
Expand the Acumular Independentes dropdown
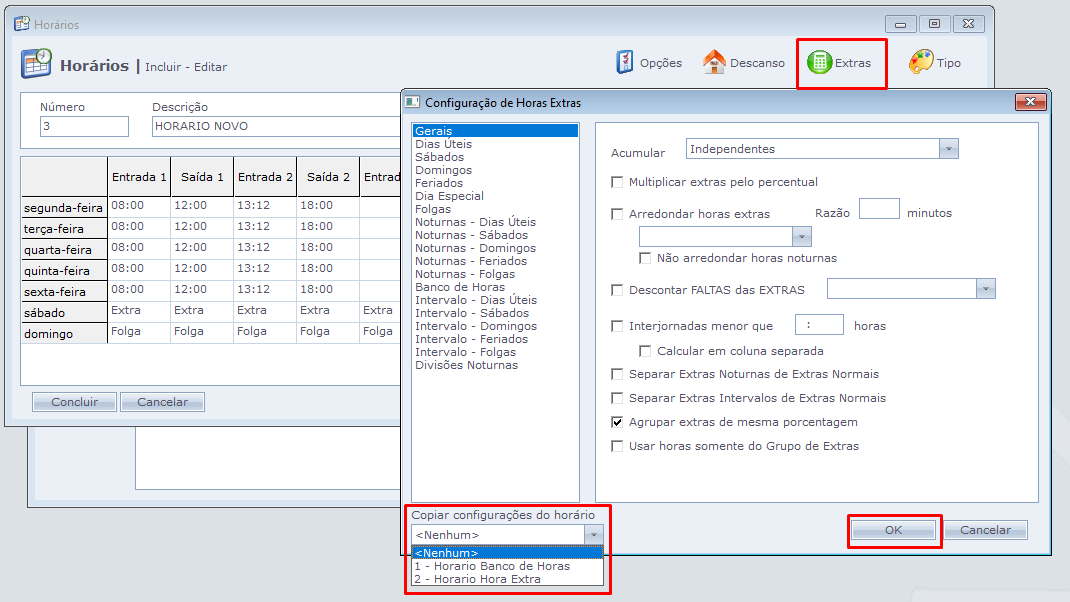[949, 149]
